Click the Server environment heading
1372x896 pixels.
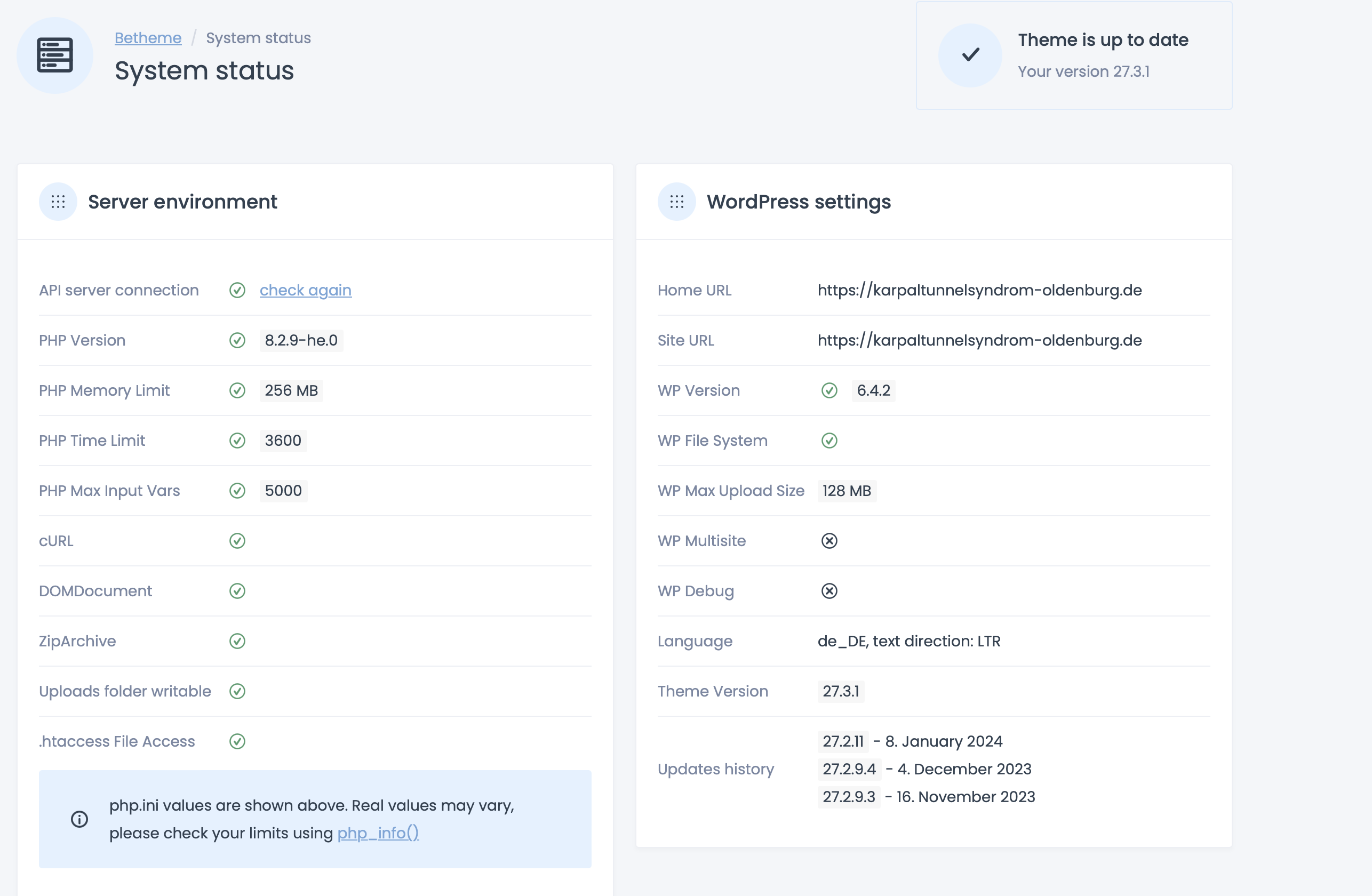[x=183, y=202]
